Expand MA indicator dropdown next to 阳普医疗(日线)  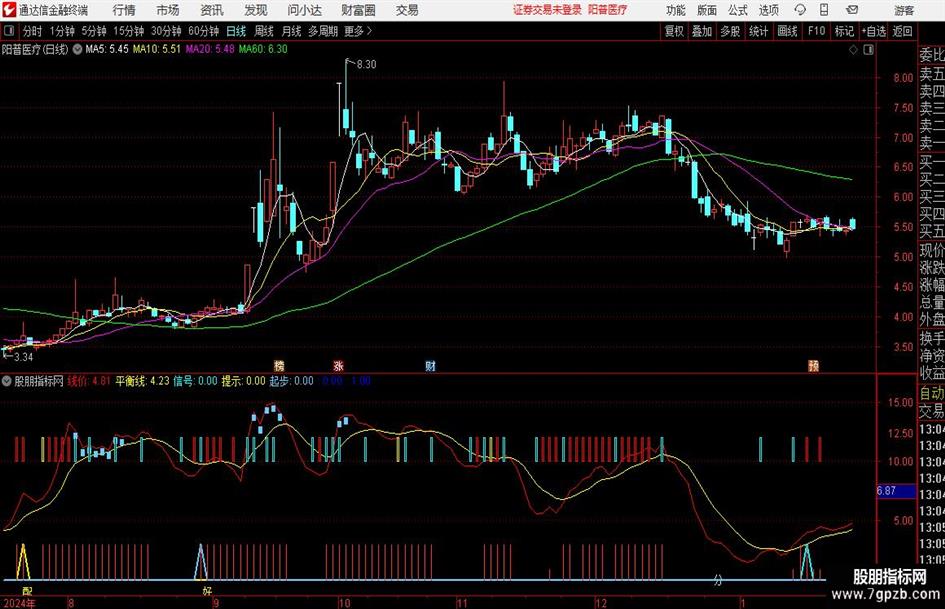click(77, 49)
